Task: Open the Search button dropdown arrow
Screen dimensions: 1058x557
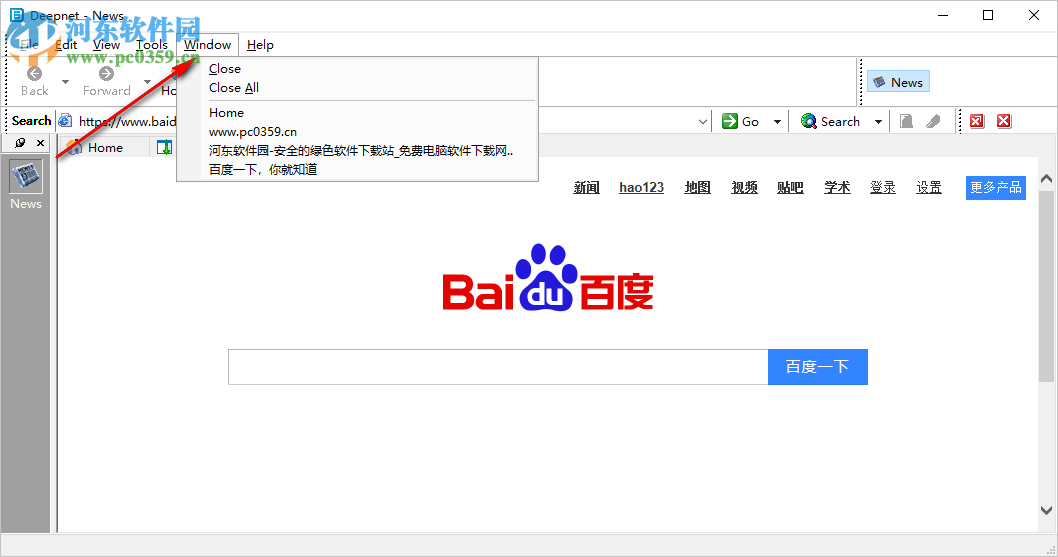Action: 878,122
